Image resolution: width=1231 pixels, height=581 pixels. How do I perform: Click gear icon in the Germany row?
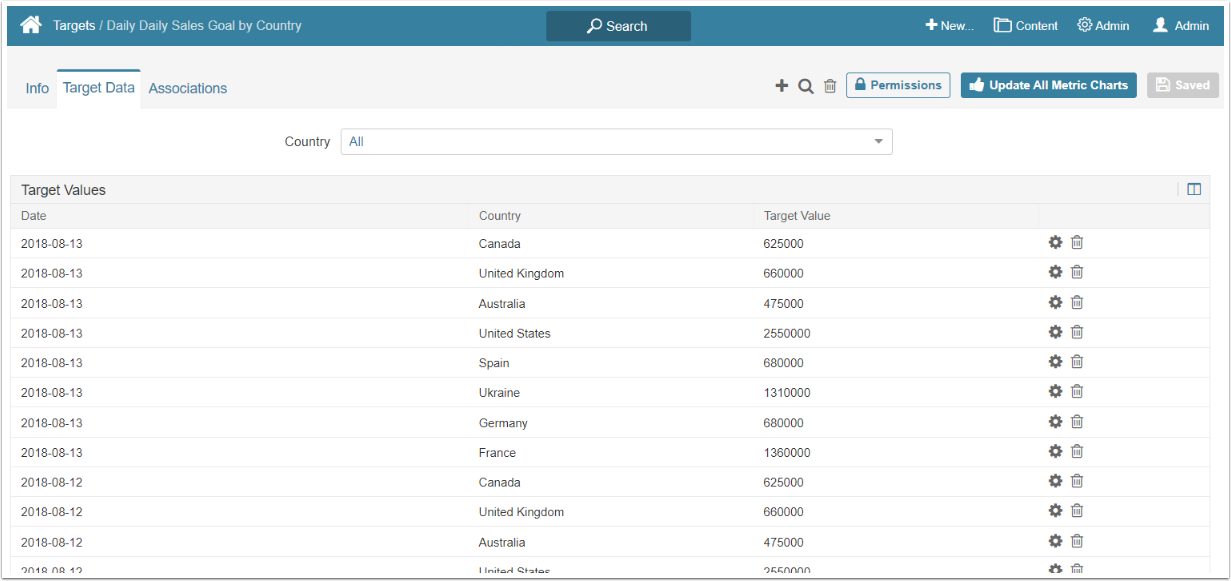[1055, 421]
